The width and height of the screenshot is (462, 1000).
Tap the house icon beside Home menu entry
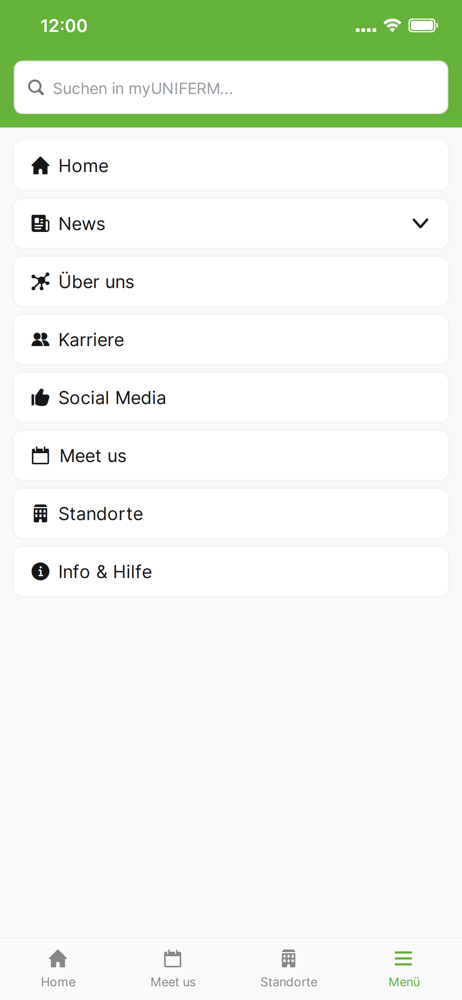(x=40, y=166)
